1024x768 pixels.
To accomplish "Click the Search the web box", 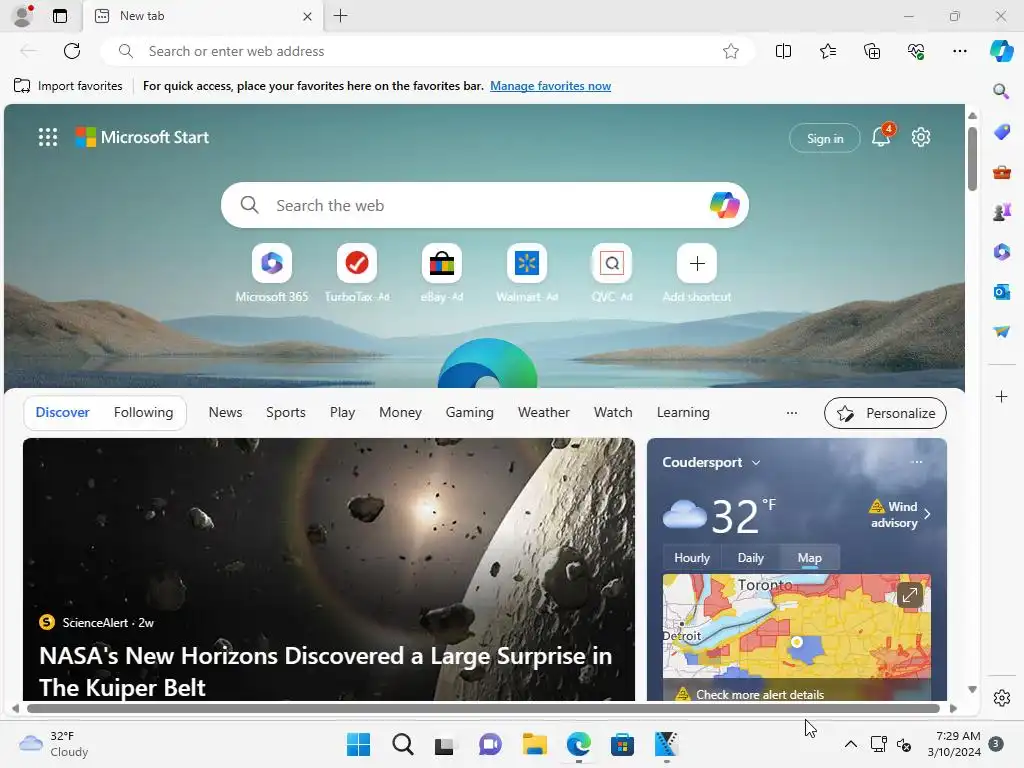I will (485, 205).
